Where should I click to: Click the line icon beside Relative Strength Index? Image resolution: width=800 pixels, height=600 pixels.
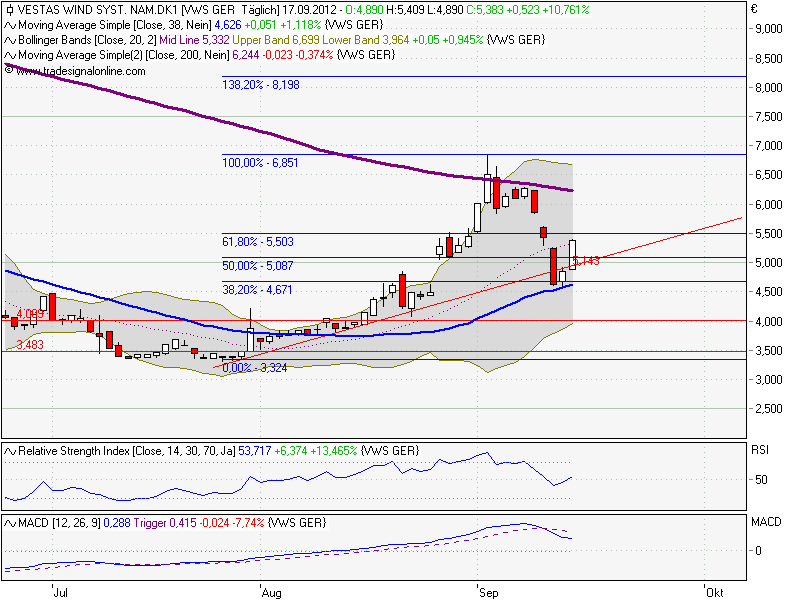[x=10, y=451]
